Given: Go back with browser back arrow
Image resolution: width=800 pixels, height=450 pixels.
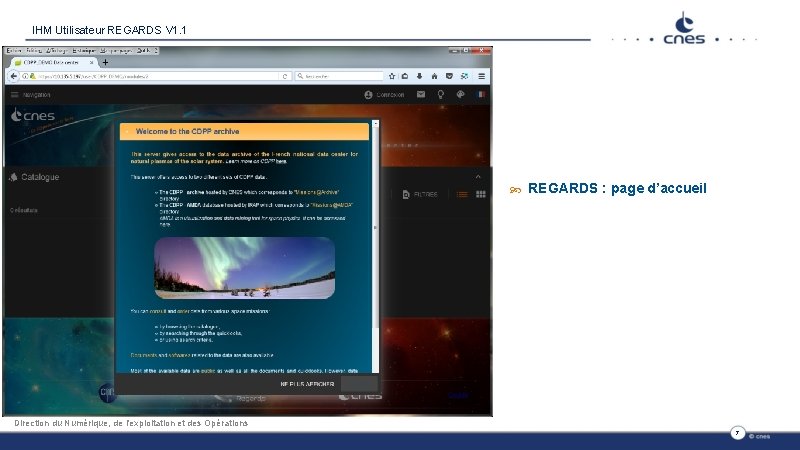Looking at the screenshot, I should [x=14, y=76].
